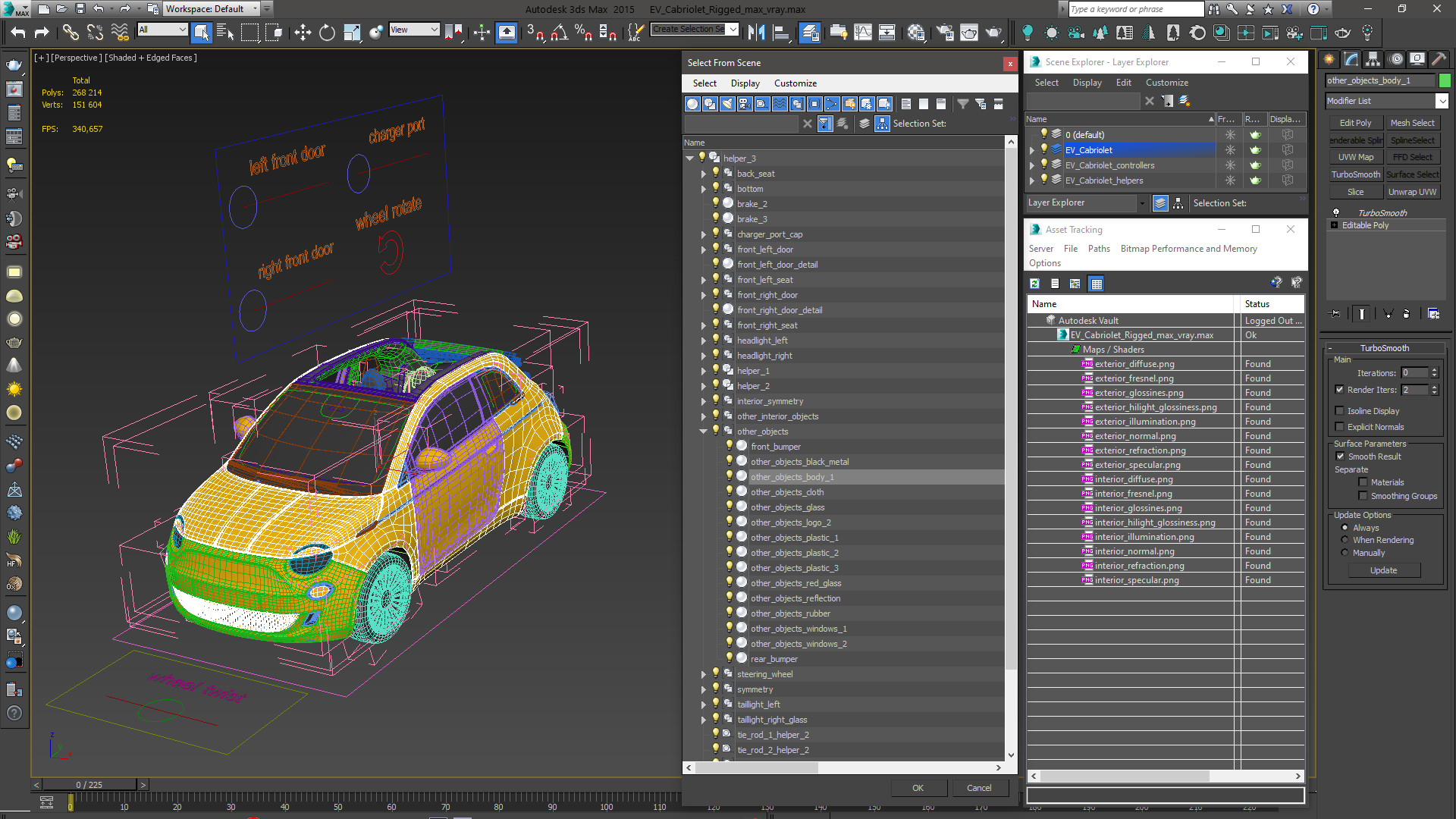Click Cancel in Select From Scene
This screenshot has width=1456, height=819.
[x=979, y=788]
